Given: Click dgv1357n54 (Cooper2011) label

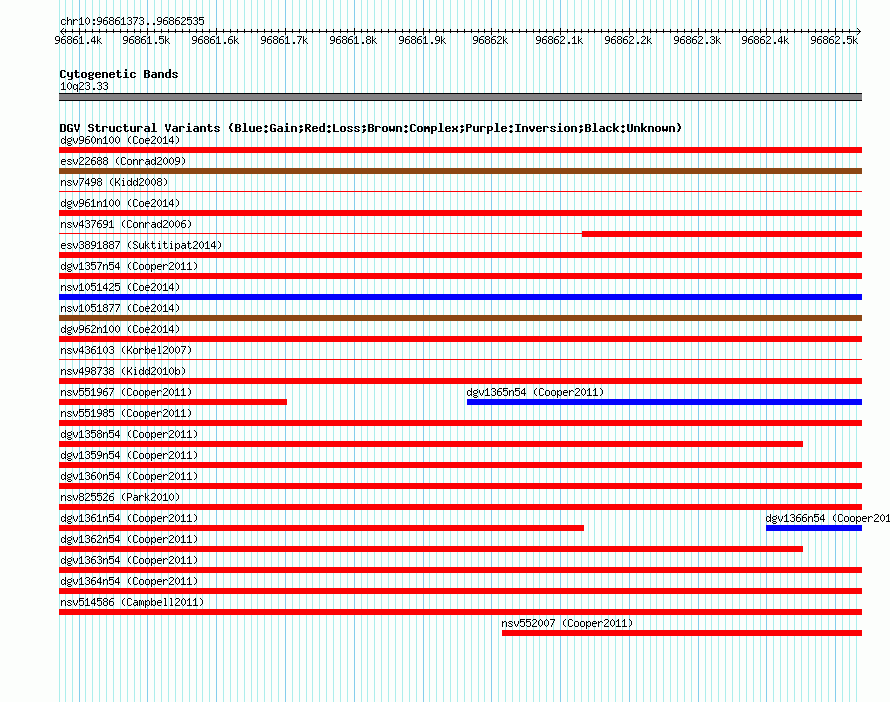Looking at the screenshot, I should (129, 266).
